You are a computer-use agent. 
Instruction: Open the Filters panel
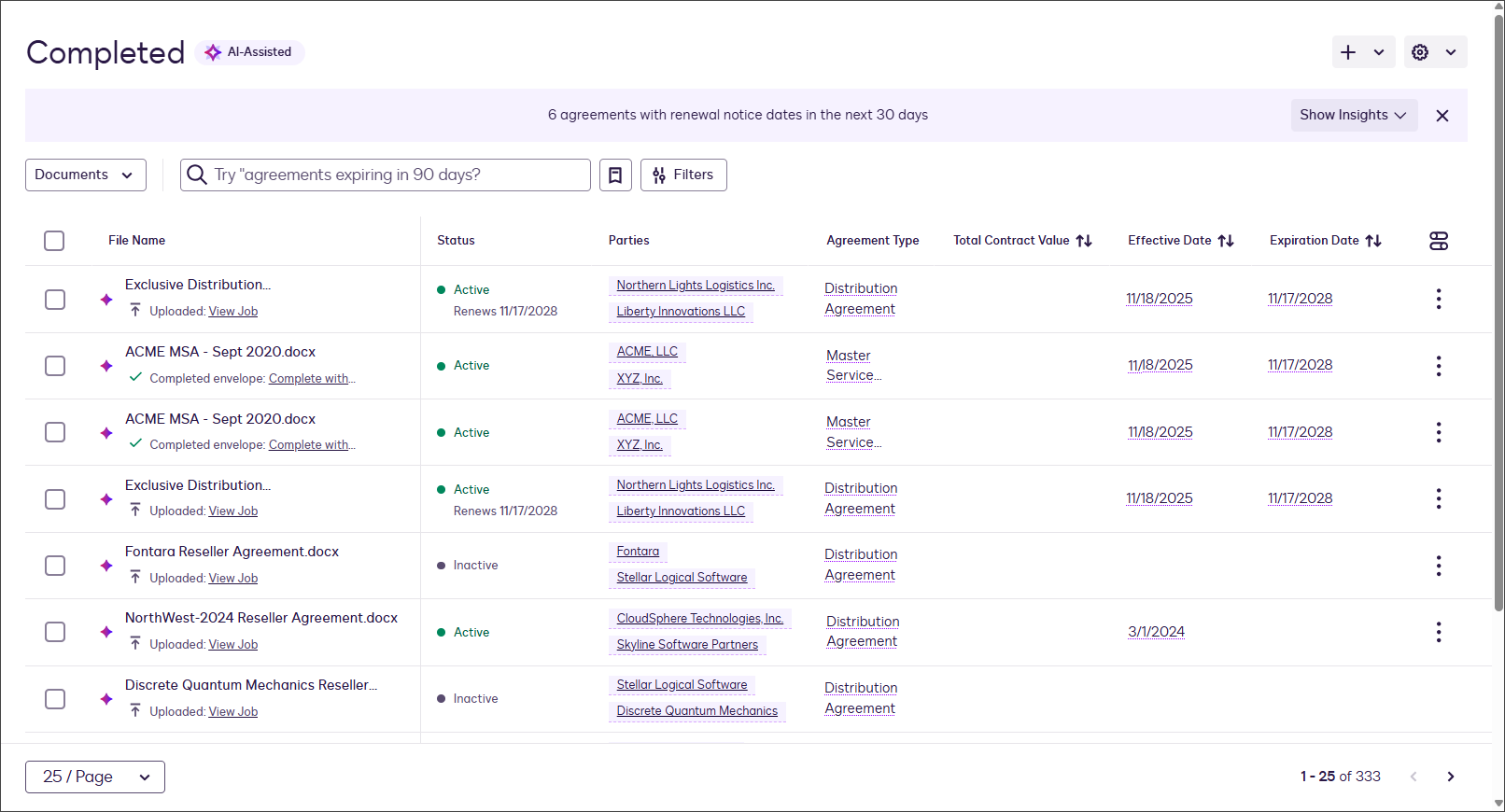click(x=683, y=175)
